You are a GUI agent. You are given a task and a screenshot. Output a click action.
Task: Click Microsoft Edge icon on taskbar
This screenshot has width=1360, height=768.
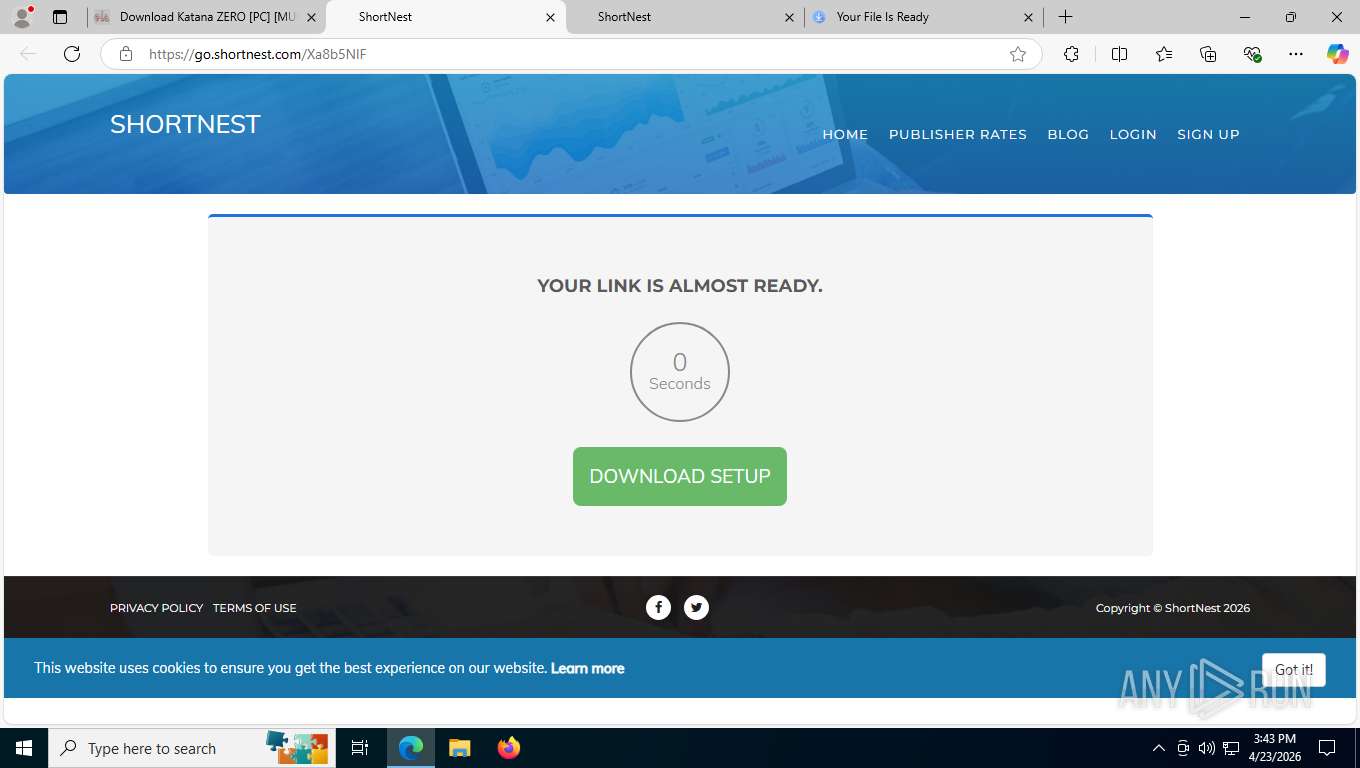(x=411, y=748)
